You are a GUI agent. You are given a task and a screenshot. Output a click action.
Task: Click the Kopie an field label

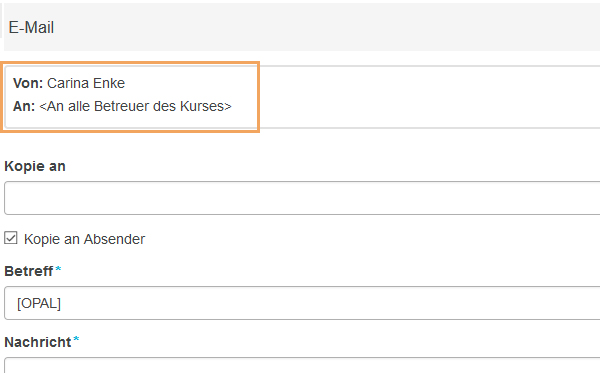pyautogui.click(x=35, y=166)
